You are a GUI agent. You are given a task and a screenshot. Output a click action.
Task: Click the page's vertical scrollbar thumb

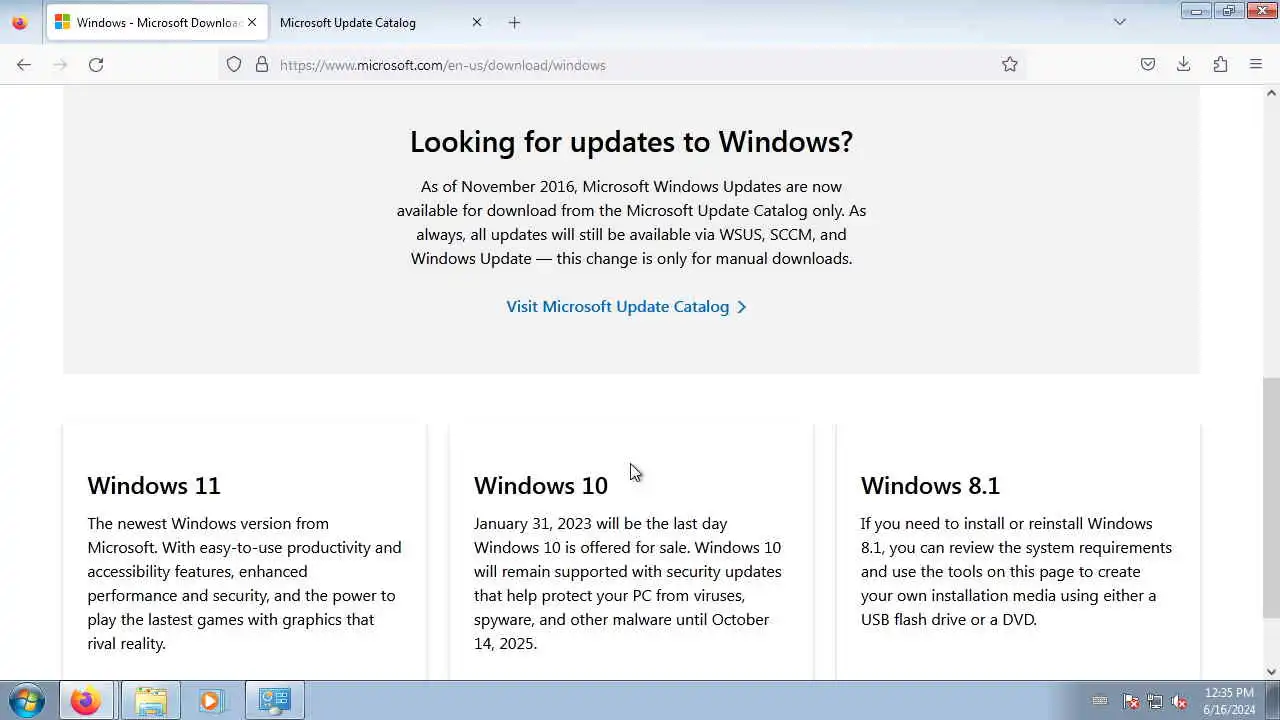coord(1271,498)
